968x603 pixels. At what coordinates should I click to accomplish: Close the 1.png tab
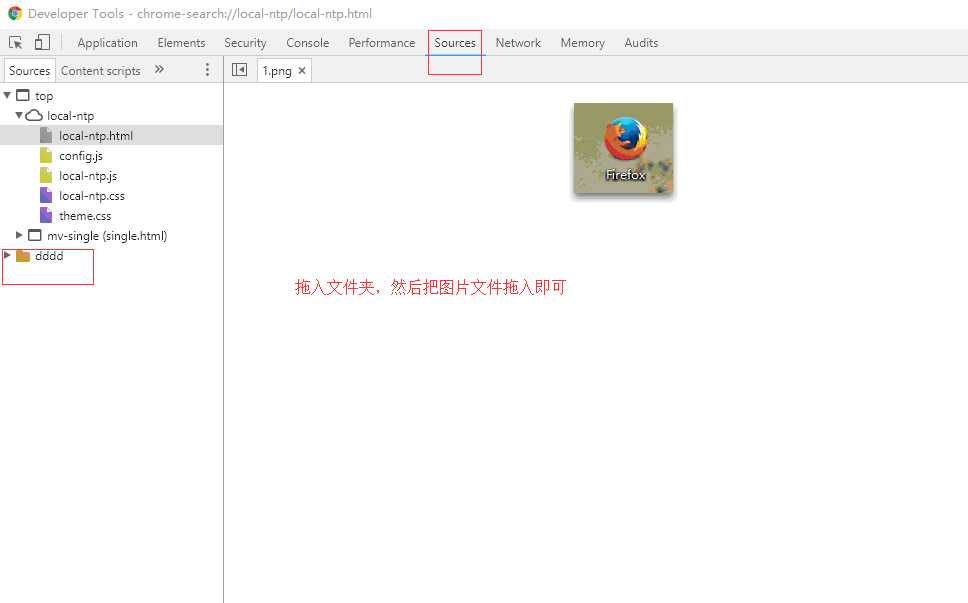point(302,70)
